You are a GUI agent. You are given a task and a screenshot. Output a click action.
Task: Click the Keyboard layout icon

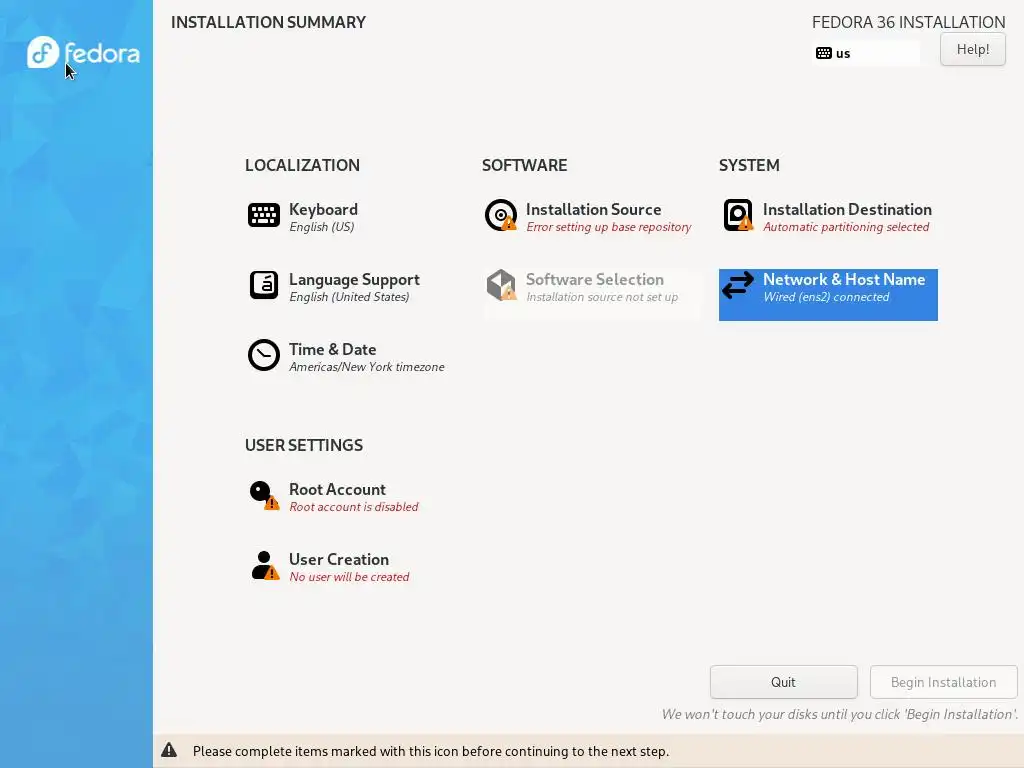point(264,215)
